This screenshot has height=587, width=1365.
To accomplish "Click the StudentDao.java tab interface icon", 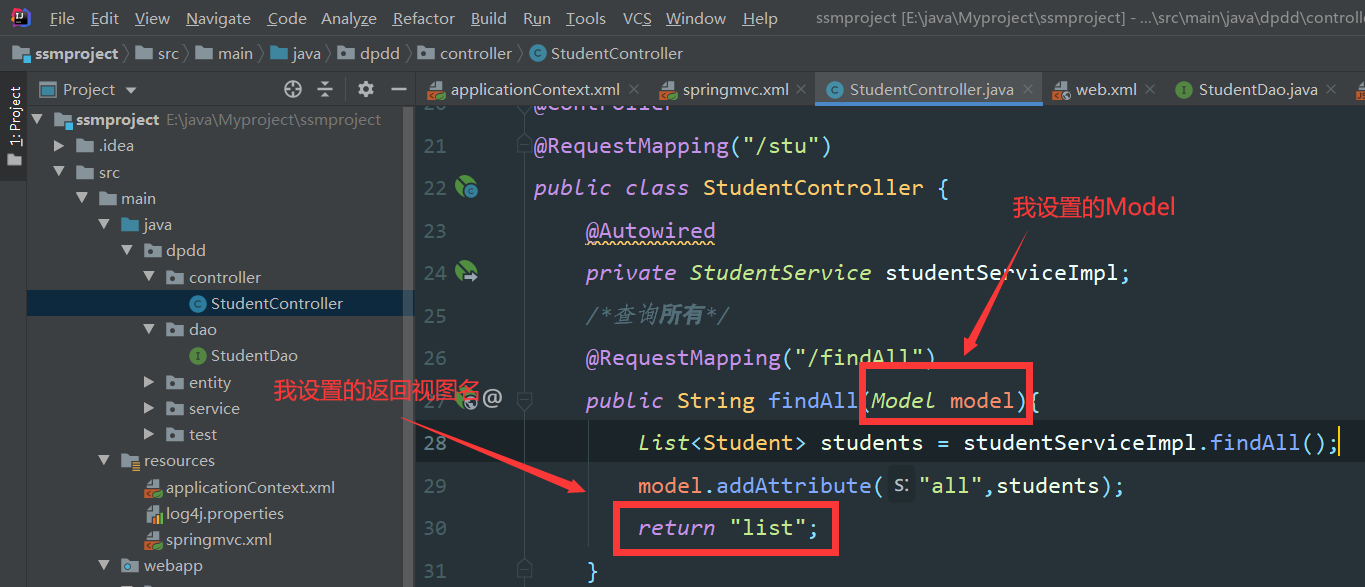I will point(1184,89).
